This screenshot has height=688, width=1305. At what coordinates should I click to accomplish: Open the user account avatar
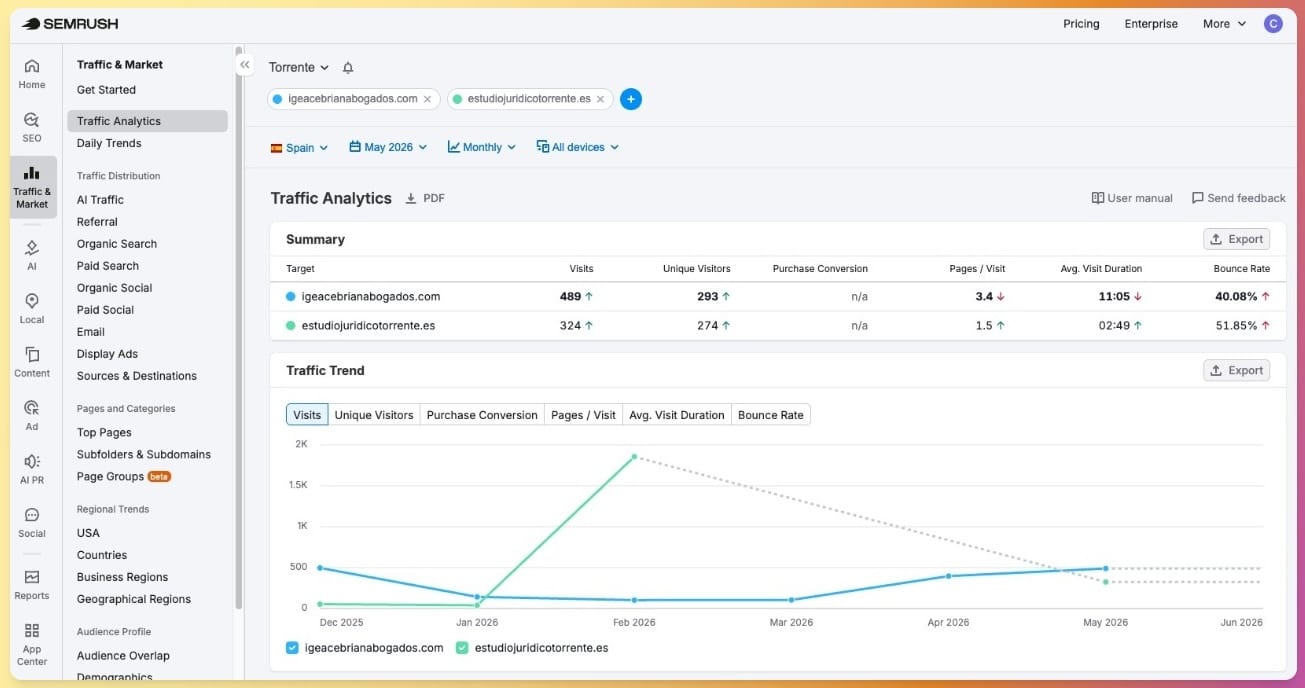pos(1273,24)
